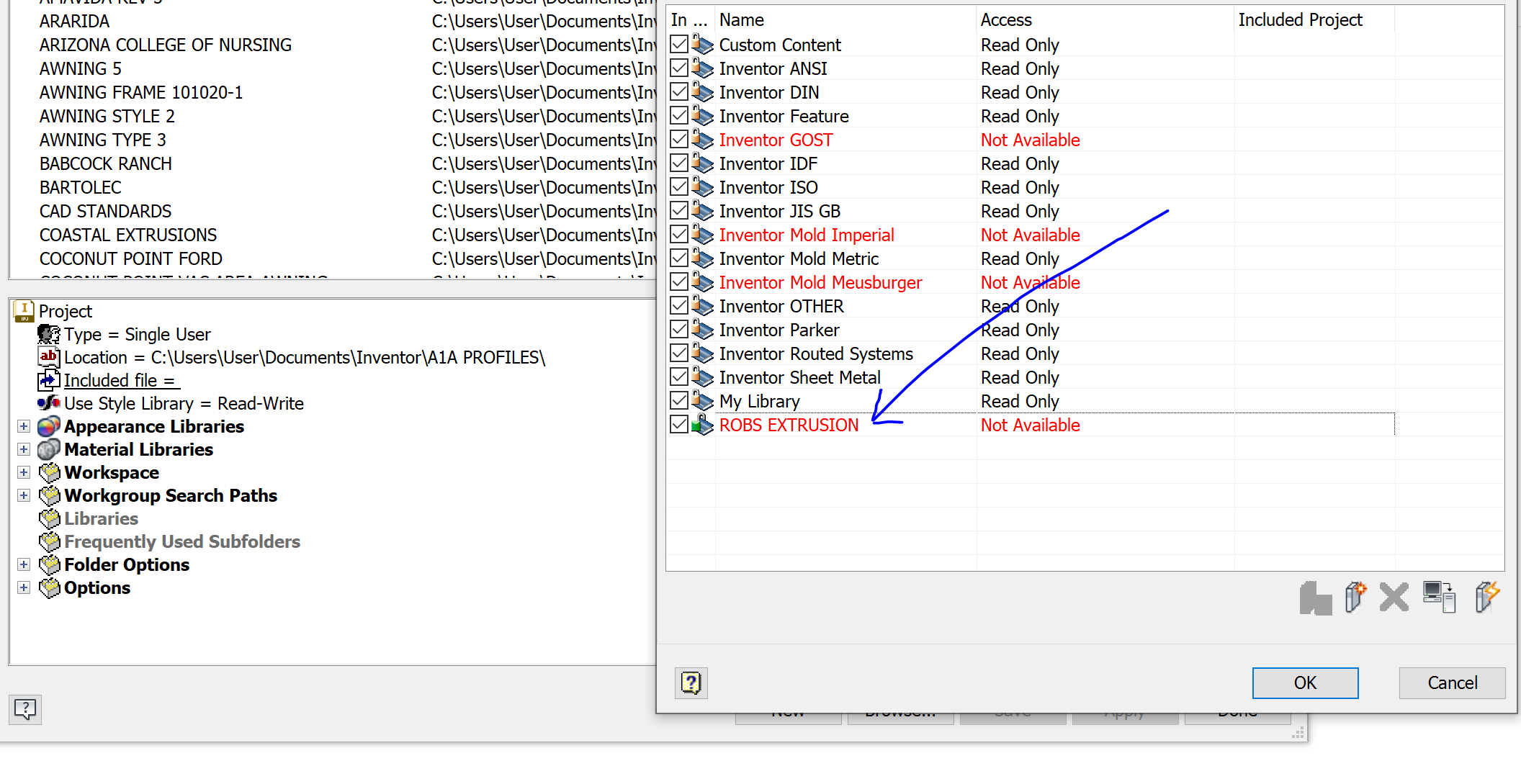Select the Inventor Sheet Metal library row
This screenshot has width=1521, height=784.
pyautogui.click(x=799, y=377)
